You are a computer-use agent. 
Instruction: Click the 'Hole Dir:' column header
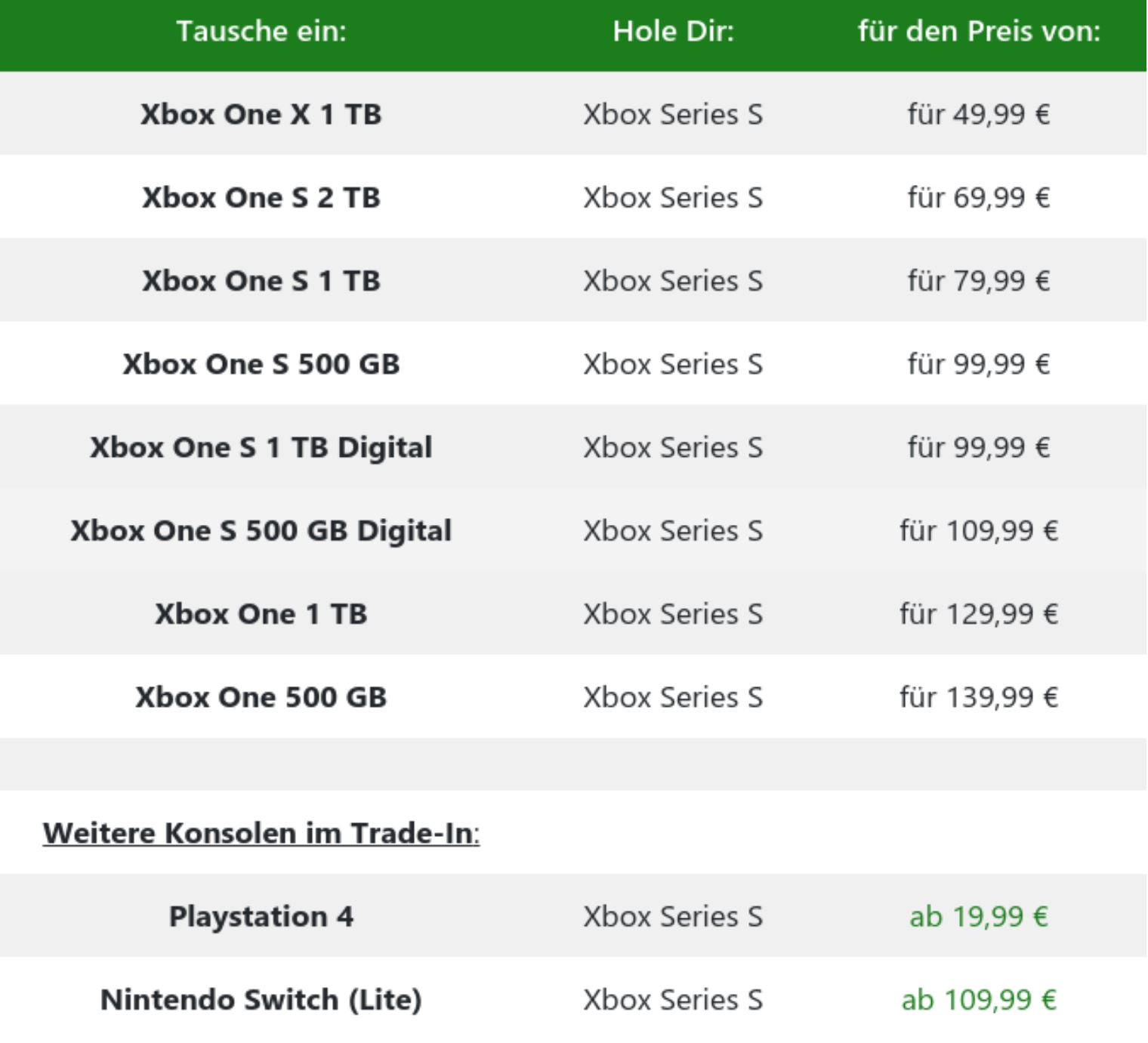point(673,31)
